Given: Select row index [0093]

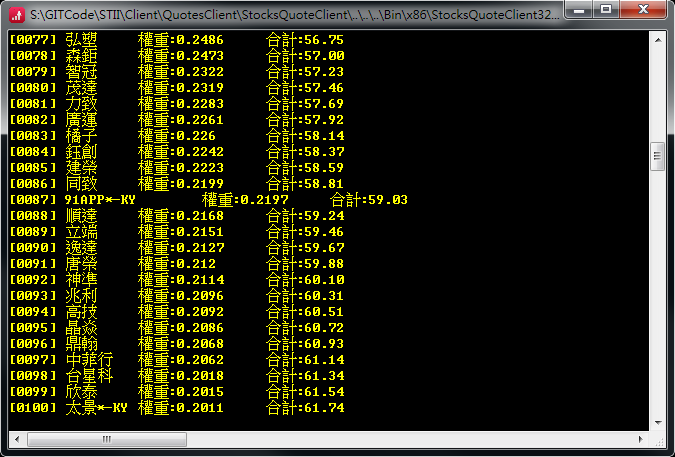Looking at the screenshot, I should (x=33, y=296).
